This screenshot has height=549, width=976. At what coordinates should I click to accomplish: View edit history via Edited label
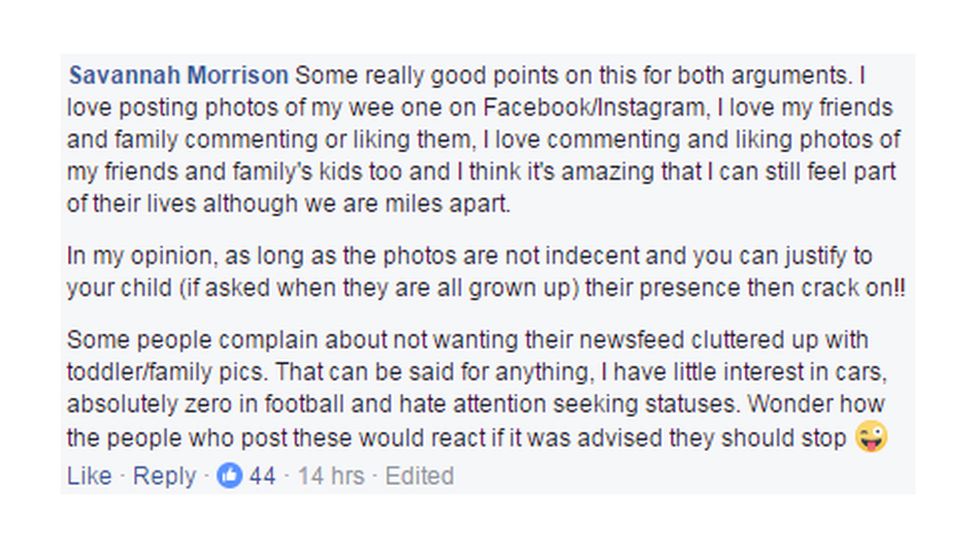point(419,476)
